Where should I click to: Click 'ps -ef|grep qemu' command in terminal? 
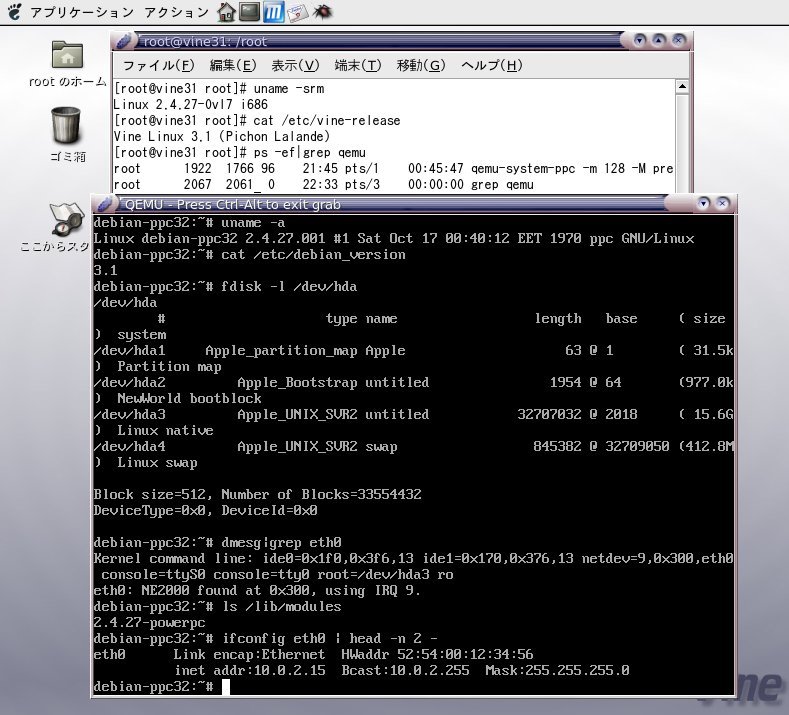309,152
